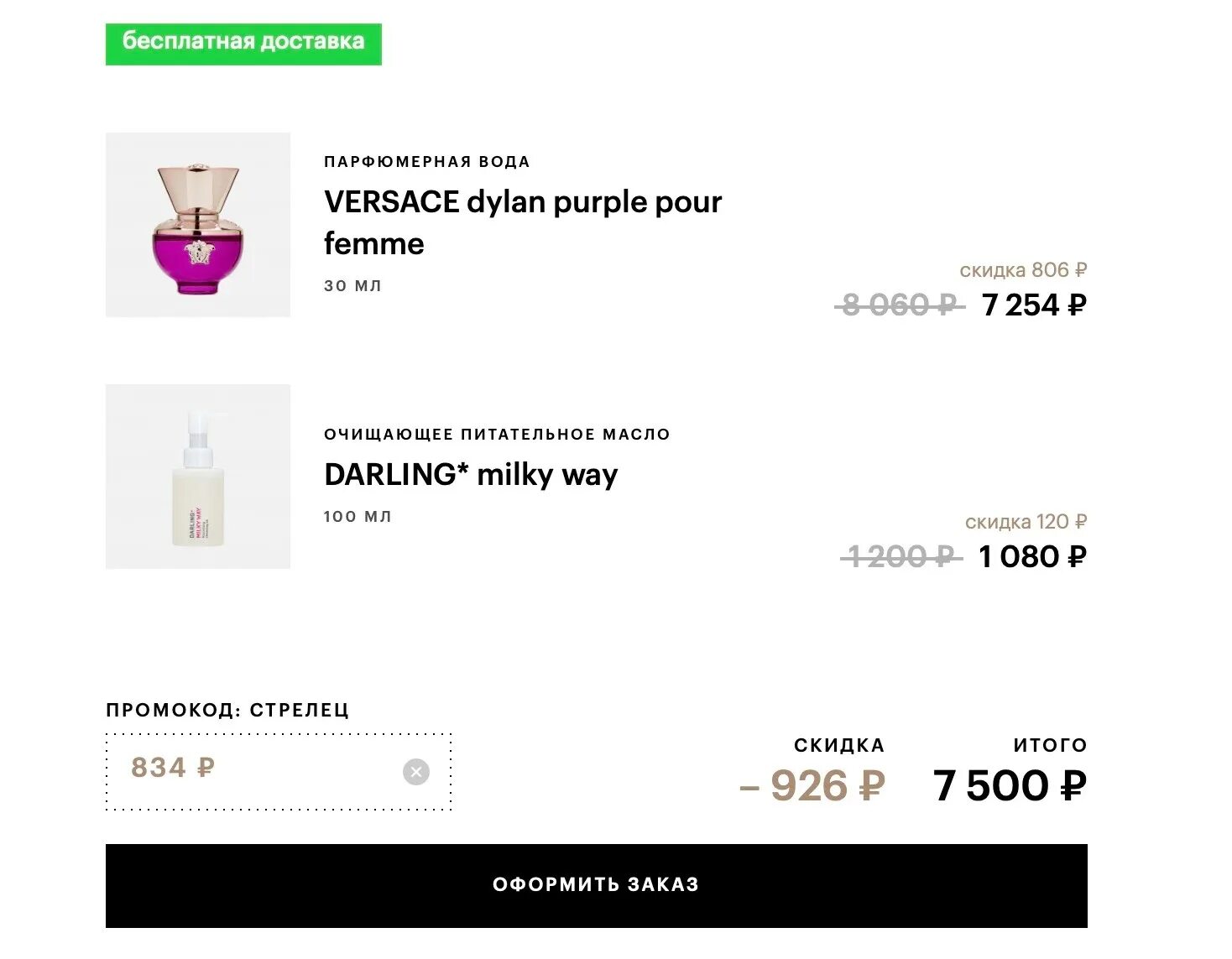Open the DARLING* milky way product title

[470, 475]
